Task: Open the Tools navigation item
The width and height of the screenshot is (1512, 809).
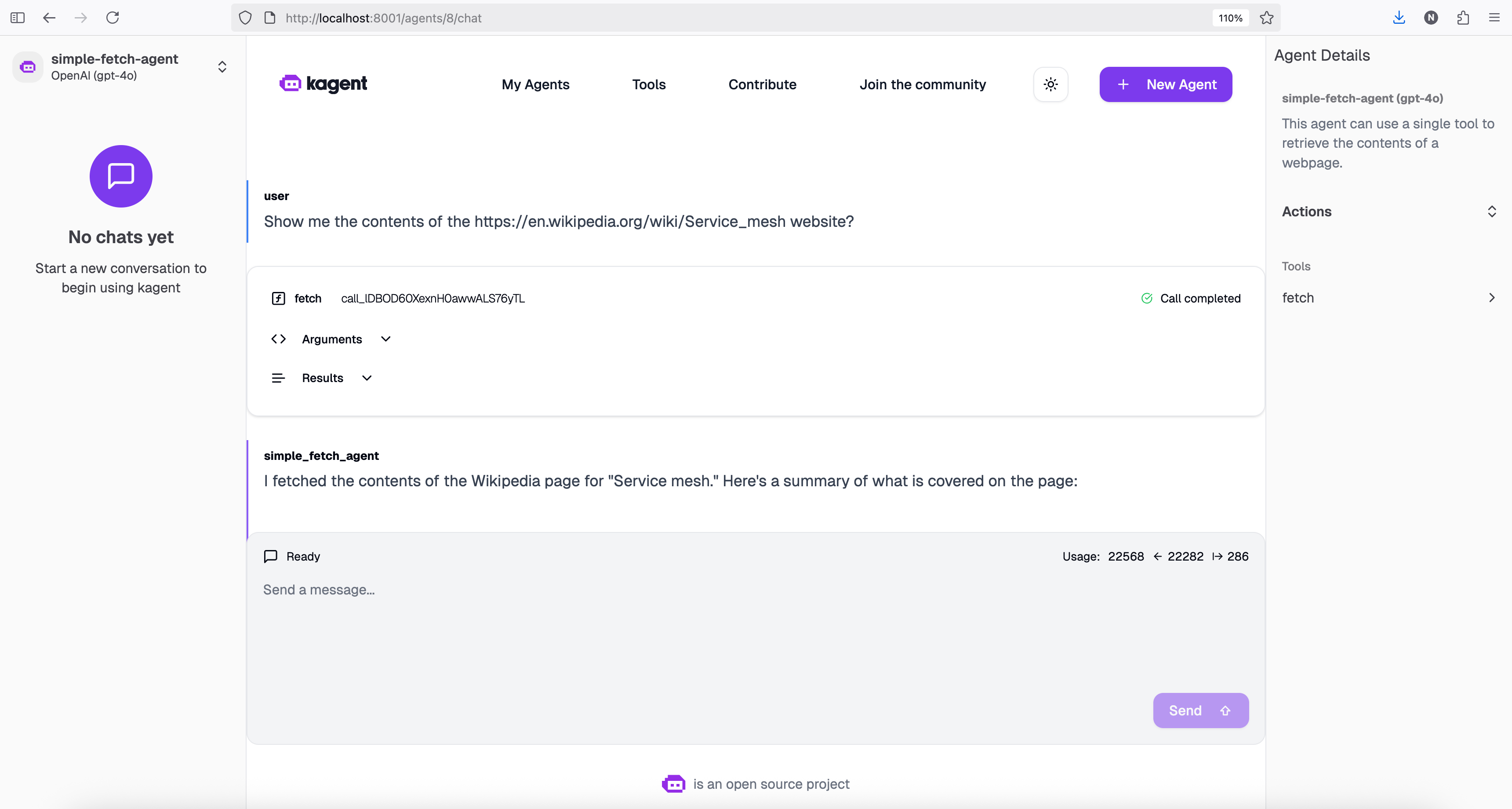Action: (x=649, y=84)
